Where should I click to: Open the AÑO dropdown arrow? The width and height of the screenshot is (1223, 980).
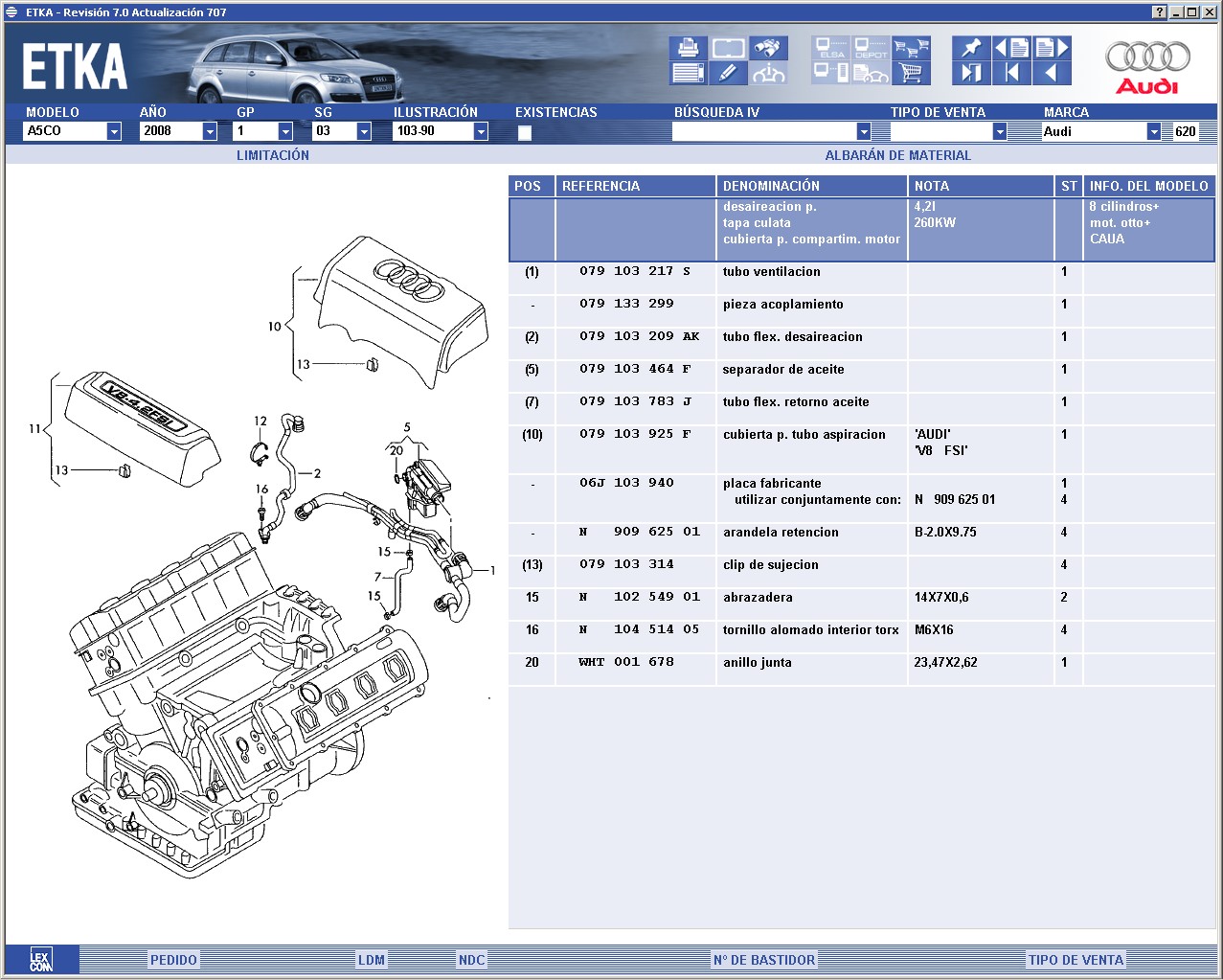[x=211, y=132]
